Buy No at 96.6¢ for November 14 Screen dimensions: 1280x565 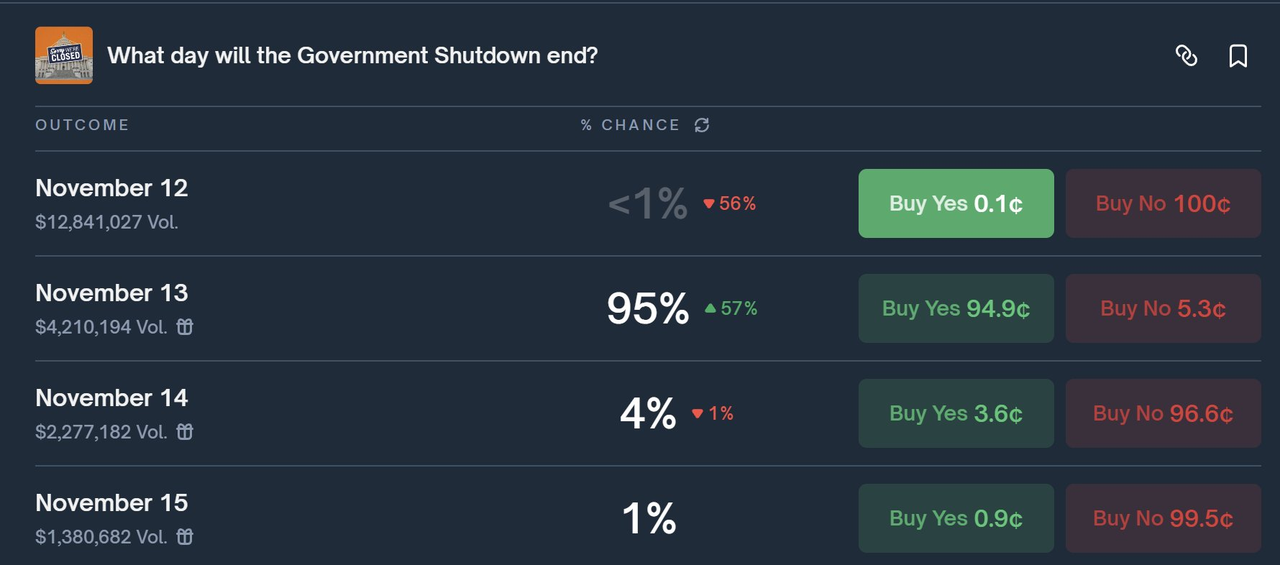click(x=1163, y=413)
